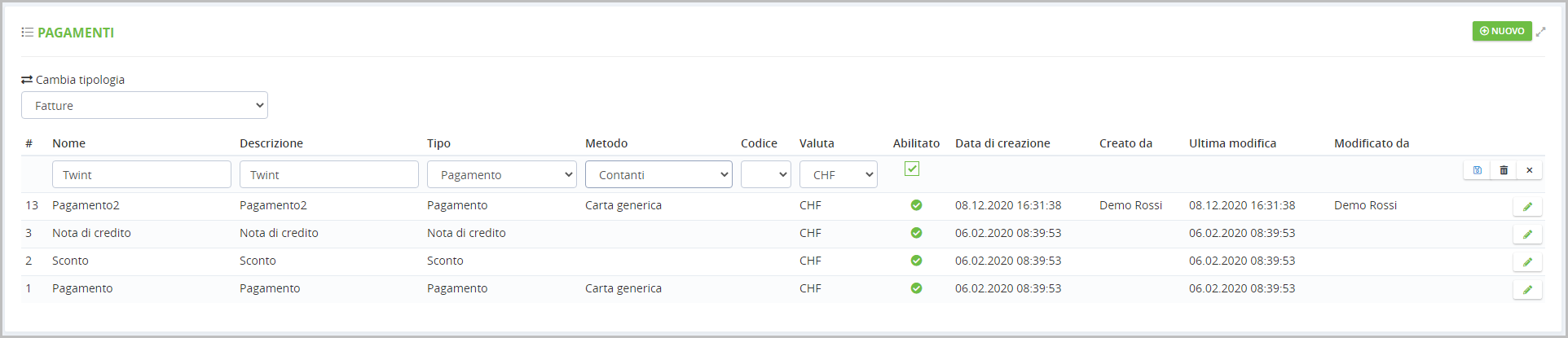Click enabled status icon for Sconto row

[916, 261]
